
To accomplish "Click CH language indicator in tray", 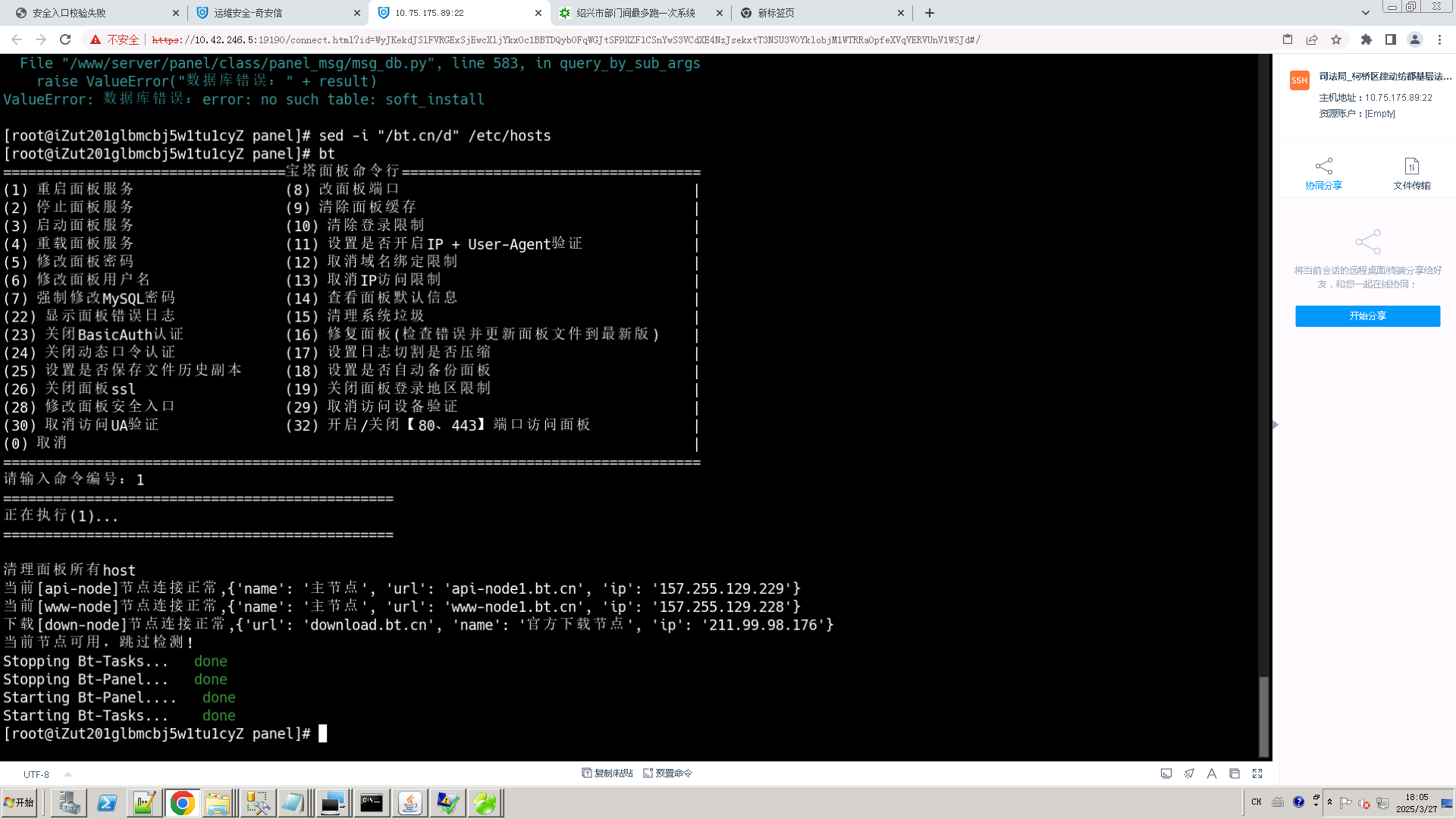I will (1257, 802).
